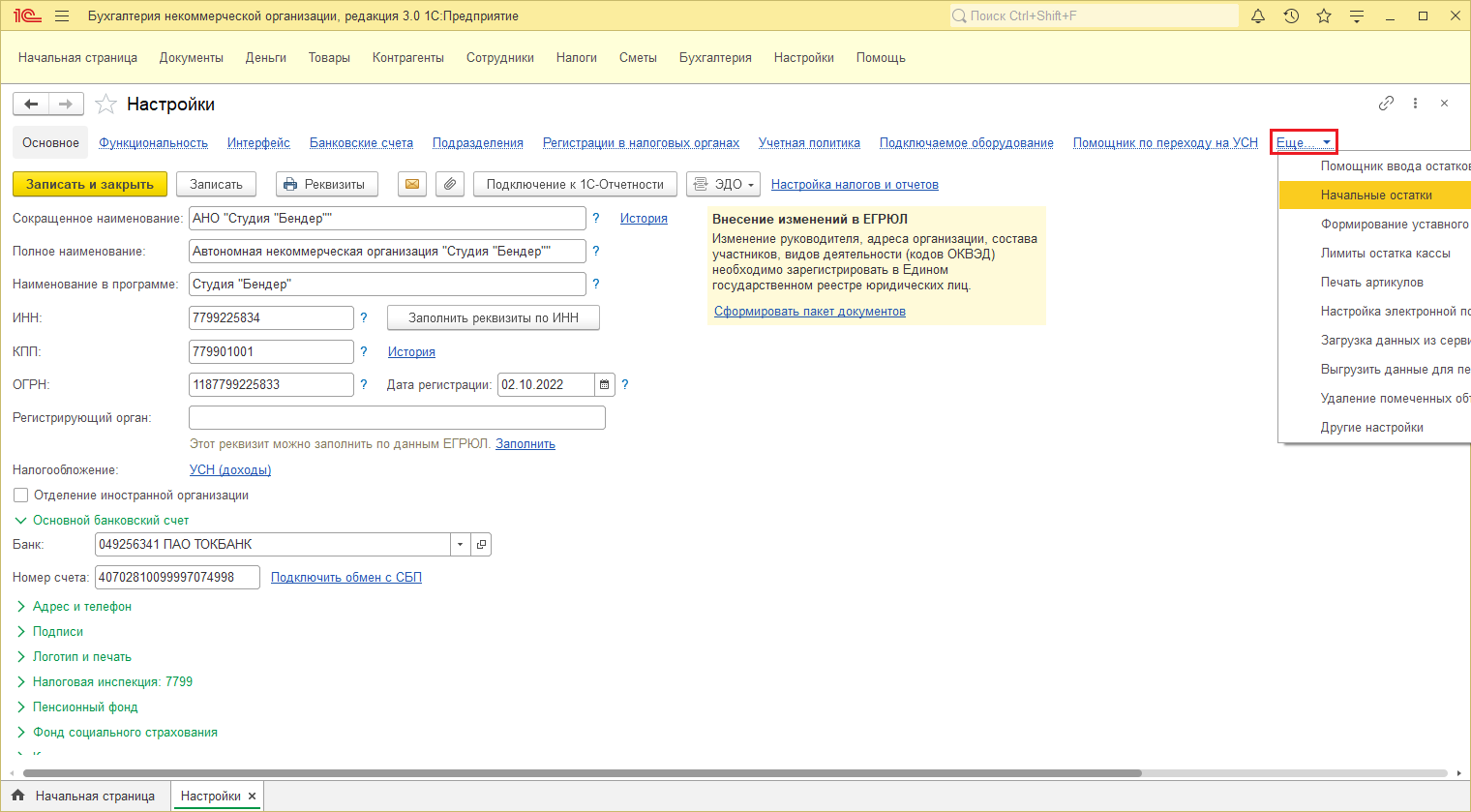Expand Пенсионный фонд section
The height and width of the screenshot is (812, 1471).
[x=76, y=707]
